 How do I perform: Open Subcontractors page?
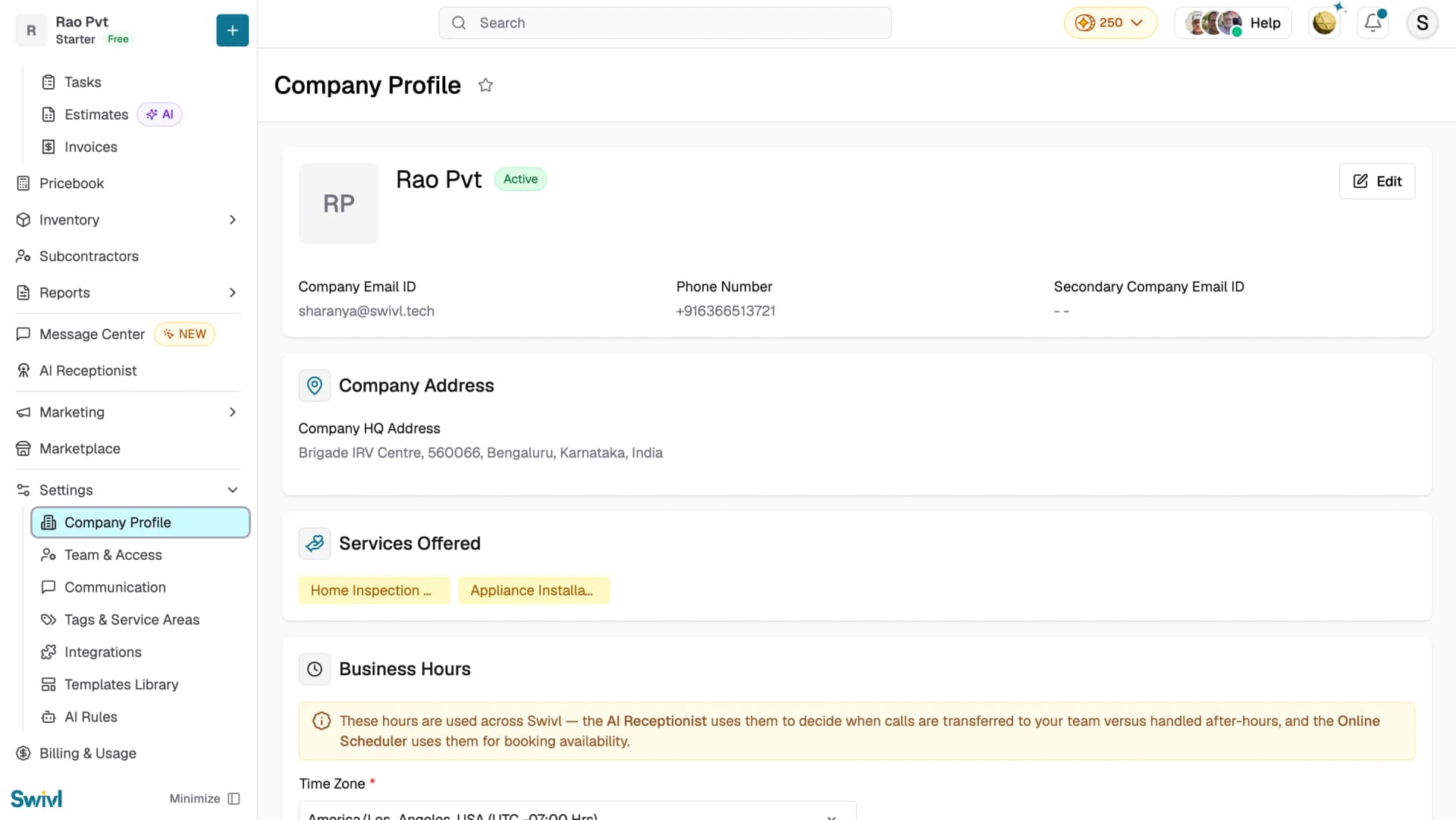(x=89, y=256)
